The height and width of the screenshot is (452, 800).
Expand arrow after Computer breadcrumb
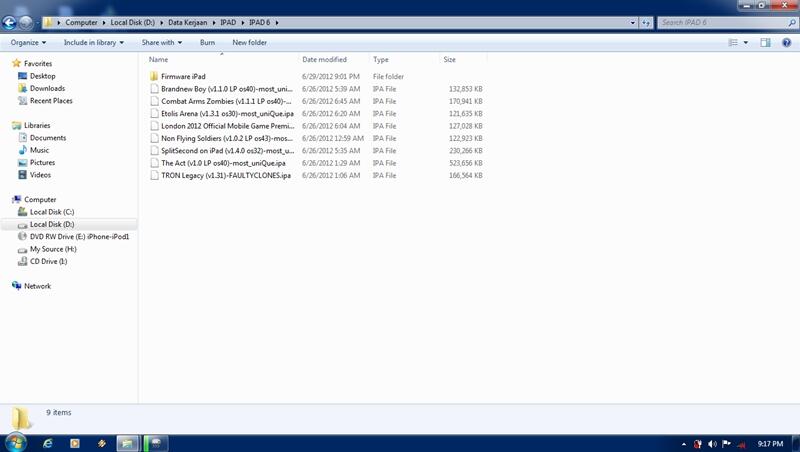[104, 22]
